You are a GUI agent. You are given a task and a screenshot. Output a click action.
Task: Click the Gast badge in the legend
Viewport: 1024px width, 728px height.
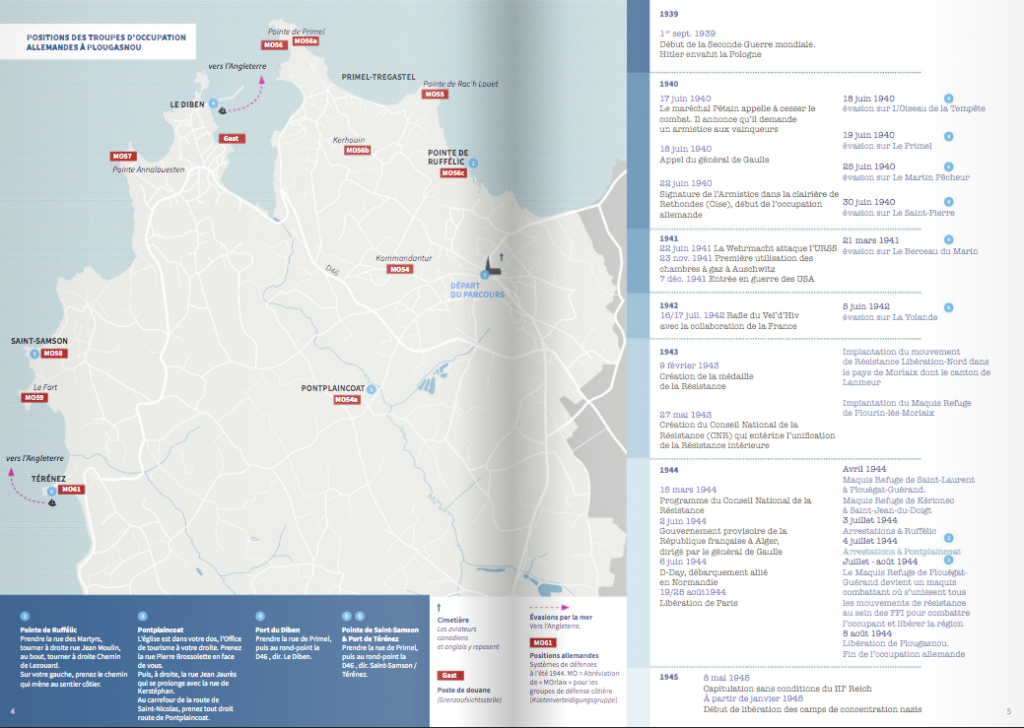(x=450, y=675)
